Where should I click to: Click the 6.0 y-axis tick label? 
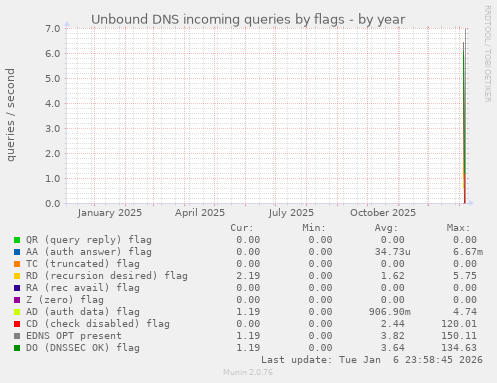click(x=53, y=53)
